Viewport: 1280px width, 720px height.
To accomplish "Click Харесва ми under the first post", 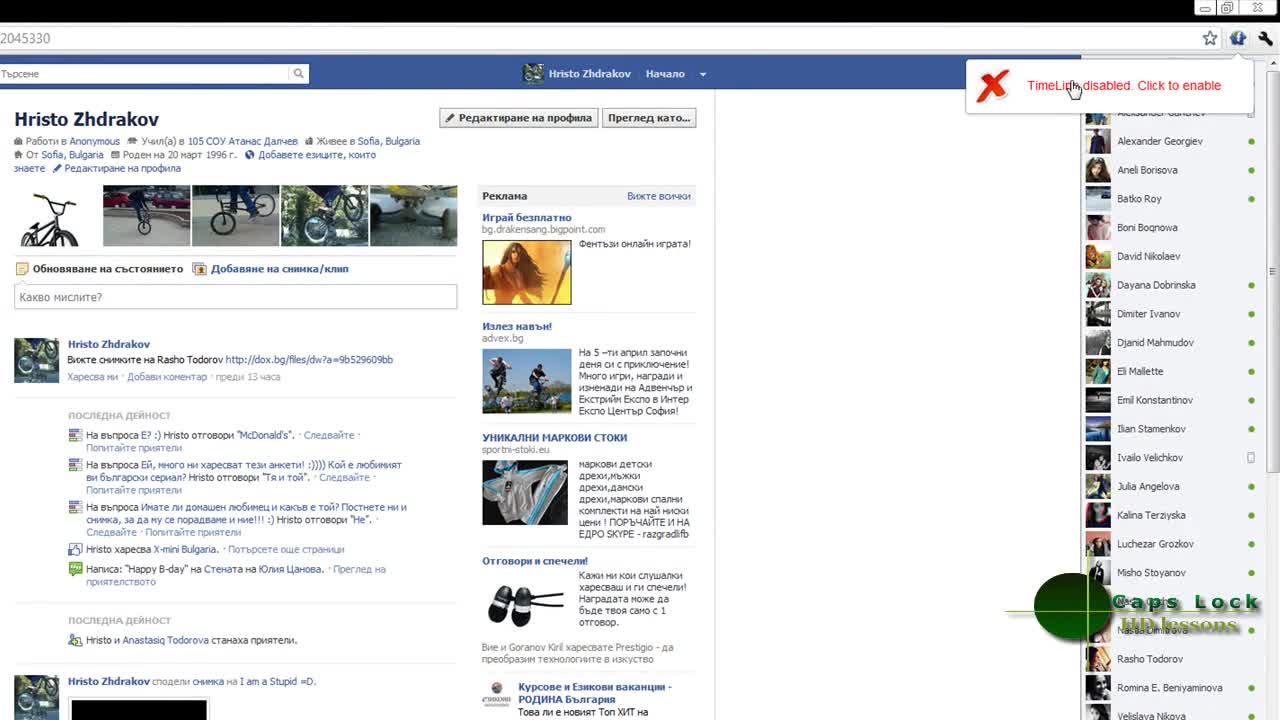I will pyautogui.click(x=92, y=377).
